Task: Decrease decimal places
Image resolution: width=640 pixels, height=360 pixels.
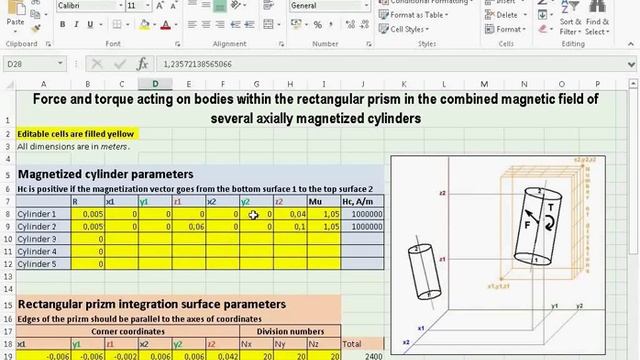Action: coord(364,24)
